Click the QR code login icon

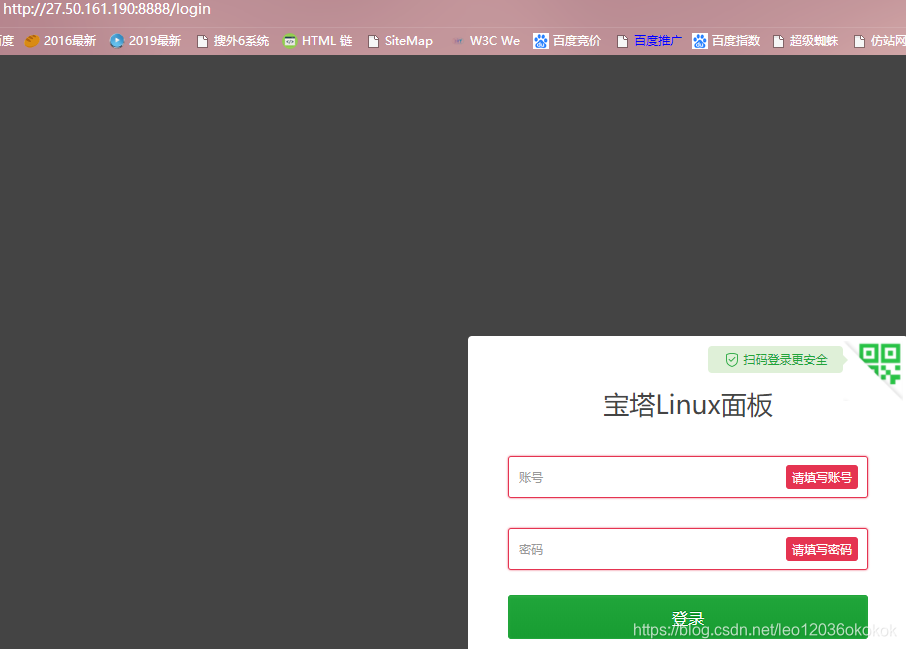(x=879, y=363)
